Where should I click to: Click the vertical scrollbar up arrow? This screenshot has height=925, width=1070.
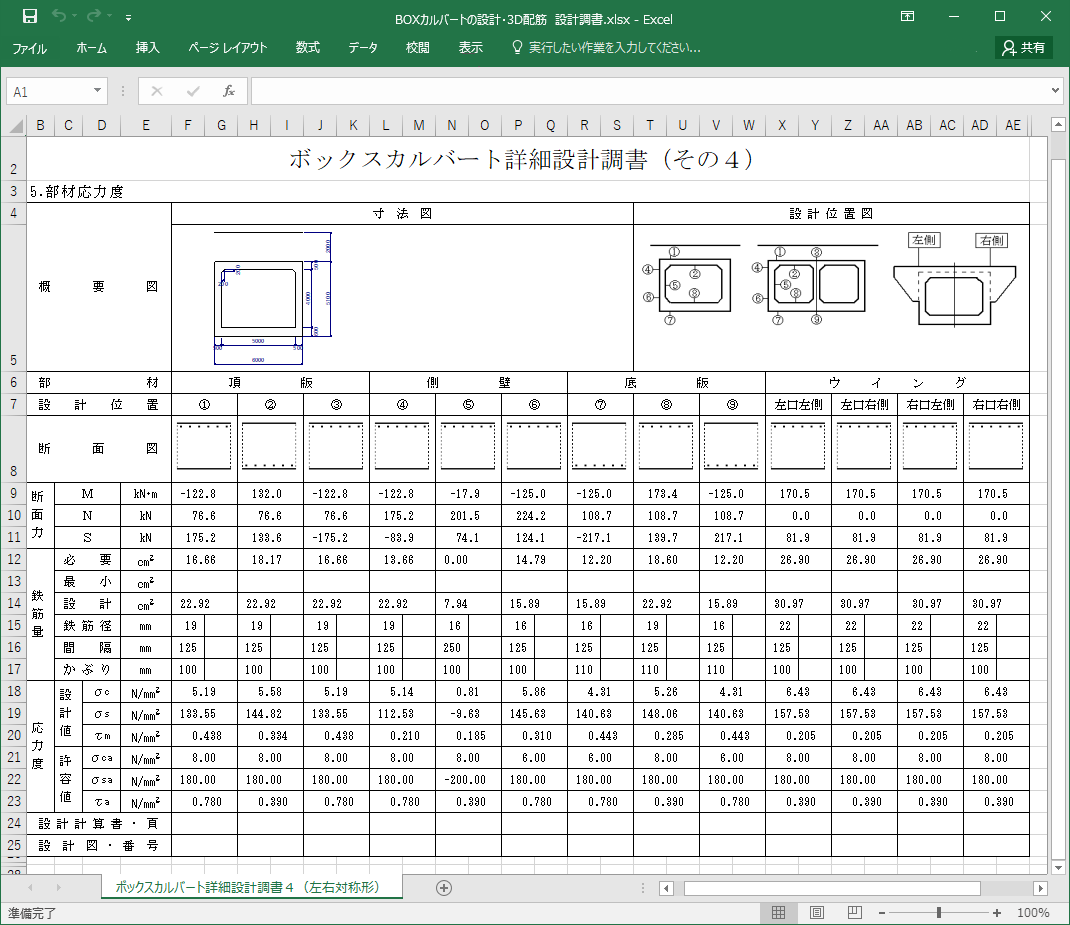pos(1058,125)
